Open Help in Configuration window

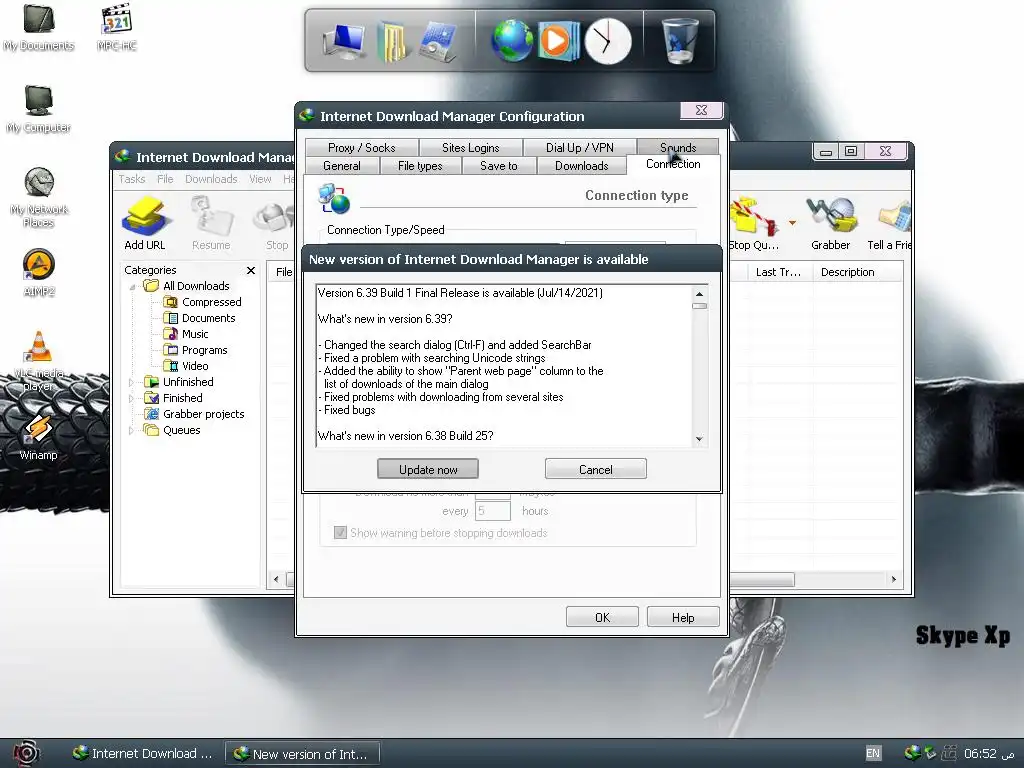683,617
